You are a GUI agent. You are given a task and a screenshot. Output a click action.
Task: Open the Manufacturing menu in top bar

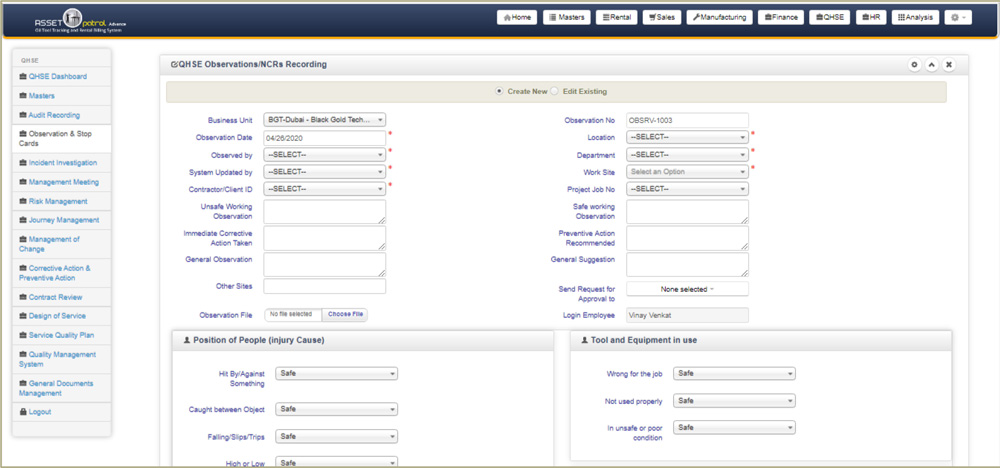(718, 17)
